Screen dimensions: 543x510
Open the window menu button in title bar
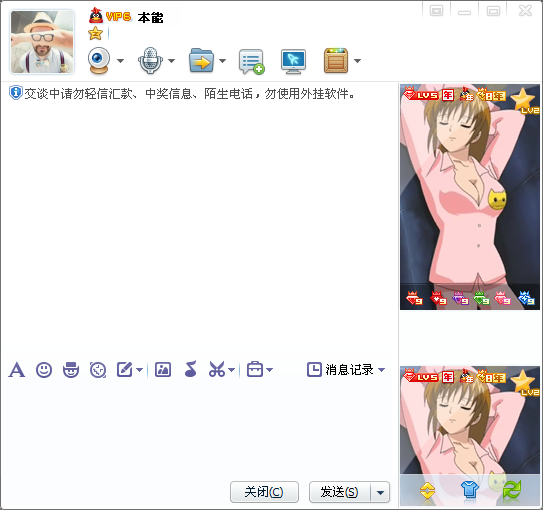click(436, 11)
